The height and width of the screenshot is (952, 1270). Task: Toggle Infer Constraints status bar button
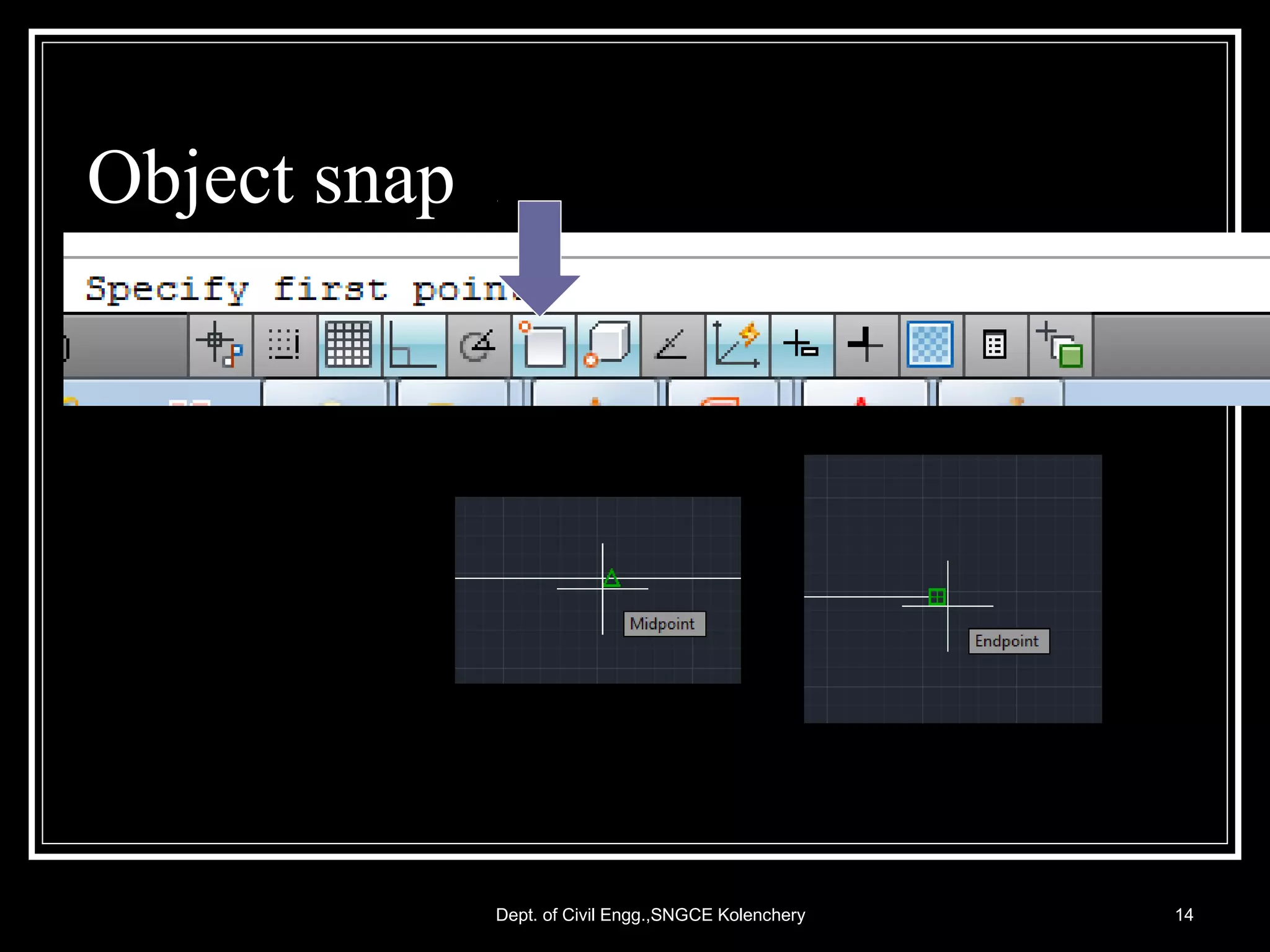(x=220, y=345)
